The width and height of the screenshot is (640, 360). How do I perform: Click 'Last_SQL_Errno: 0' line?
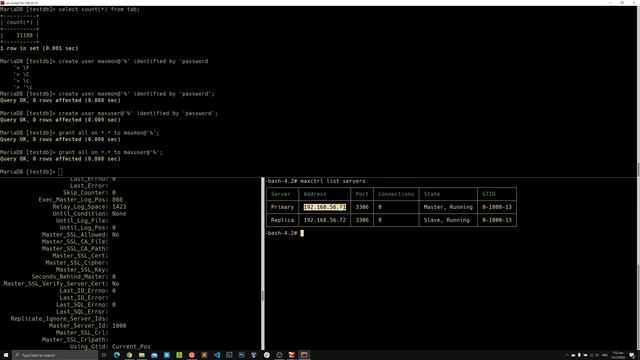(x=86, y=304)
